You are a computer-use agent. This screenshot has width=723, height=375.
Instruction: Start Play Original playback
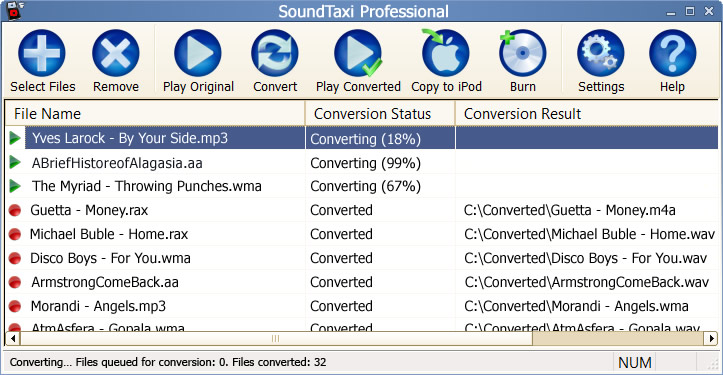point(198,53)
